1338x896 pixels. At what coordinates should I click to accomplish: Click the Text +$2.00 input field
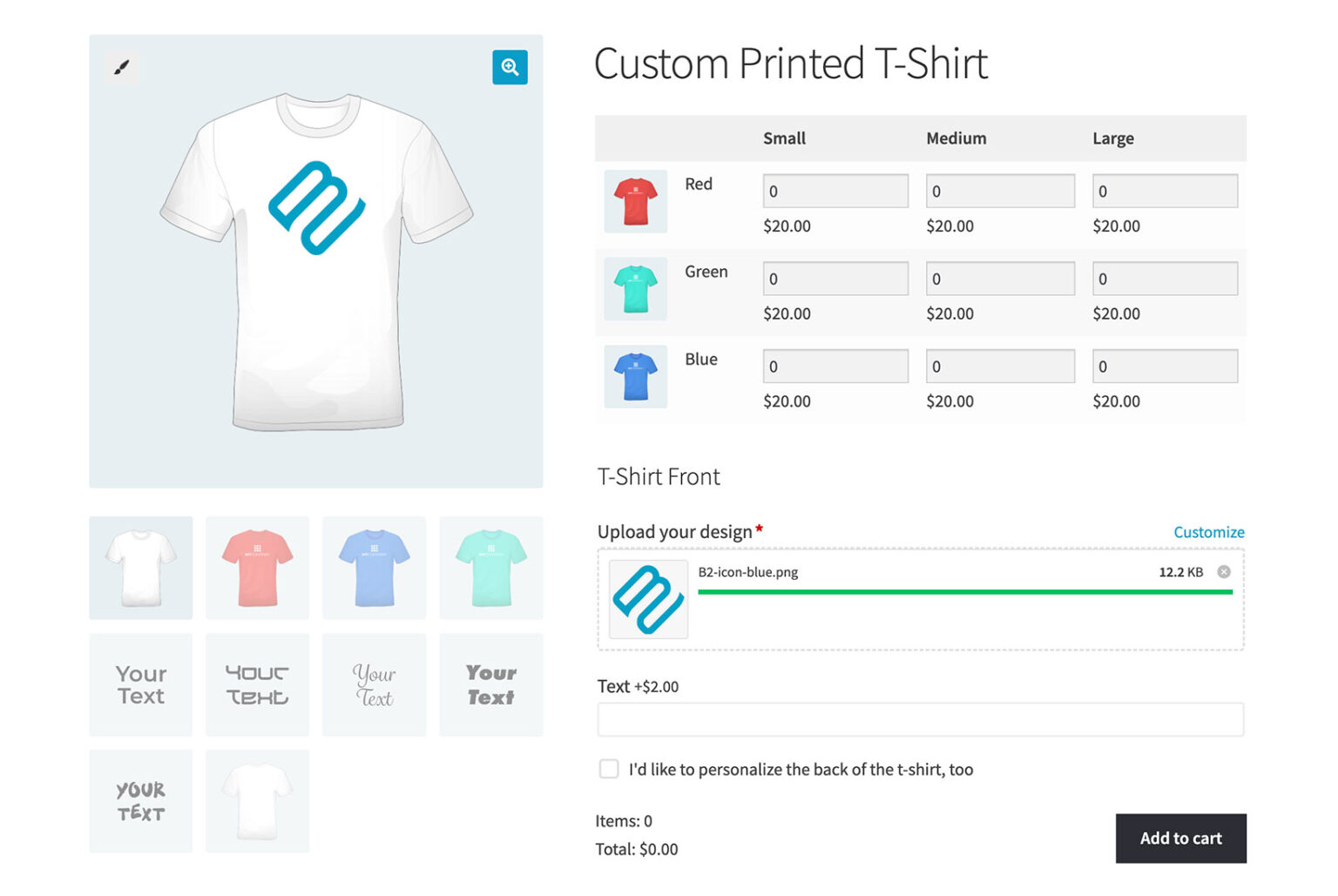pyautogui.click(x=921, y=720)
